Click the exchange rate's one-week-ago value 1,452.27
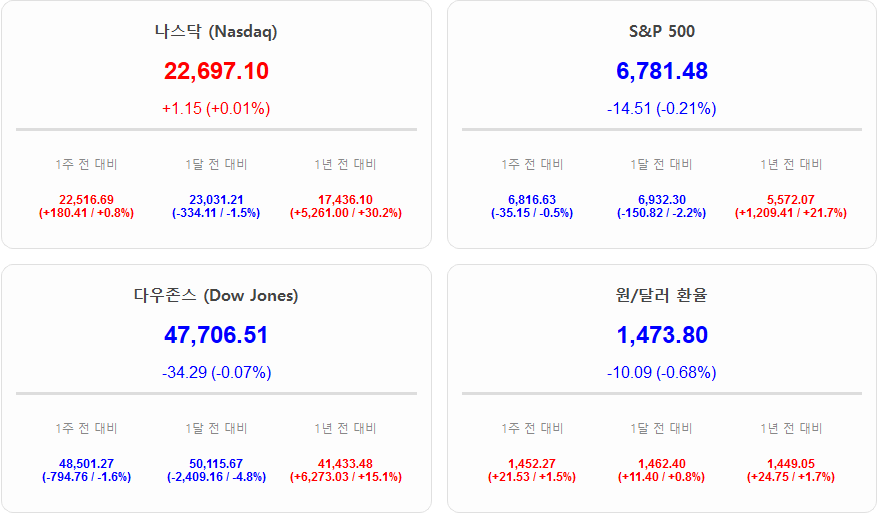Screen dimensions: 879x515 click(x=532, y=464)
